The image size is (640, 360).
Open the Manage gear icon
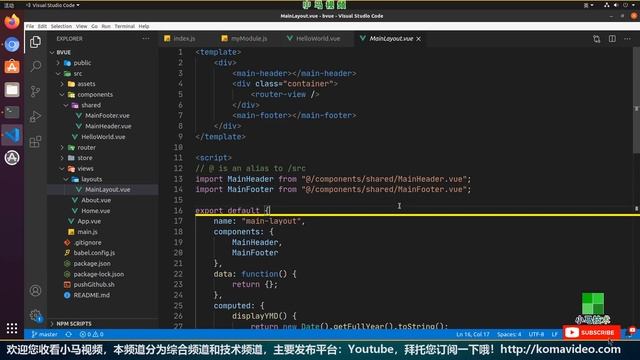(36, 316)
